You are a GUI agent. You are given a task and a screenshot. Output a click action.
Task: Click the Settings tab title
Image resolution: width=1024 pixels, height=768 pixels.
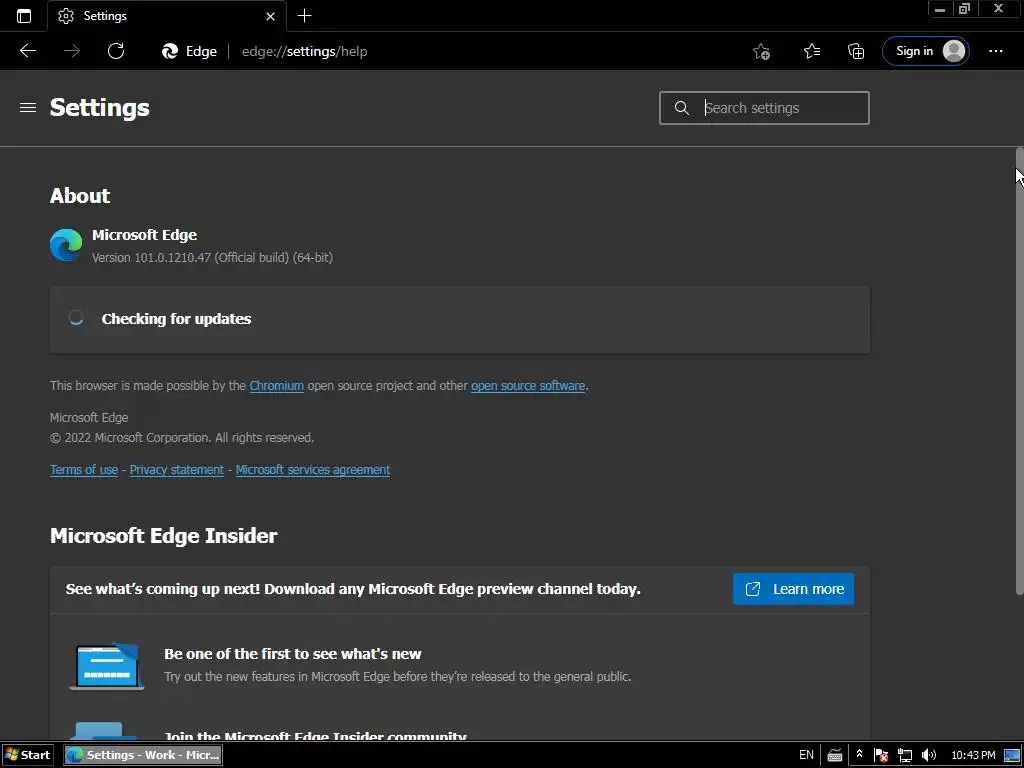coord(105,16)
